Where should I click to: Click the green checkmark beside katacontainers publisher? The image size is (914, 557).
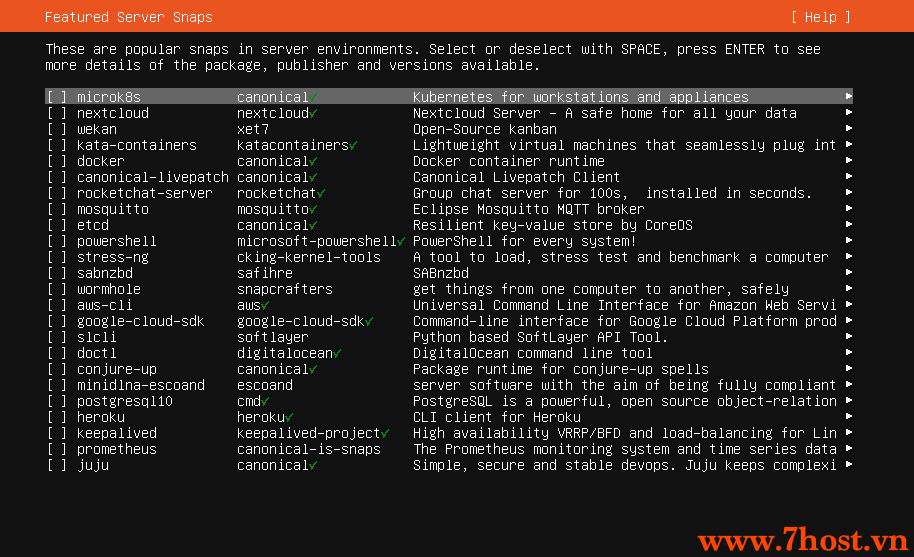[x=353, y=146]
